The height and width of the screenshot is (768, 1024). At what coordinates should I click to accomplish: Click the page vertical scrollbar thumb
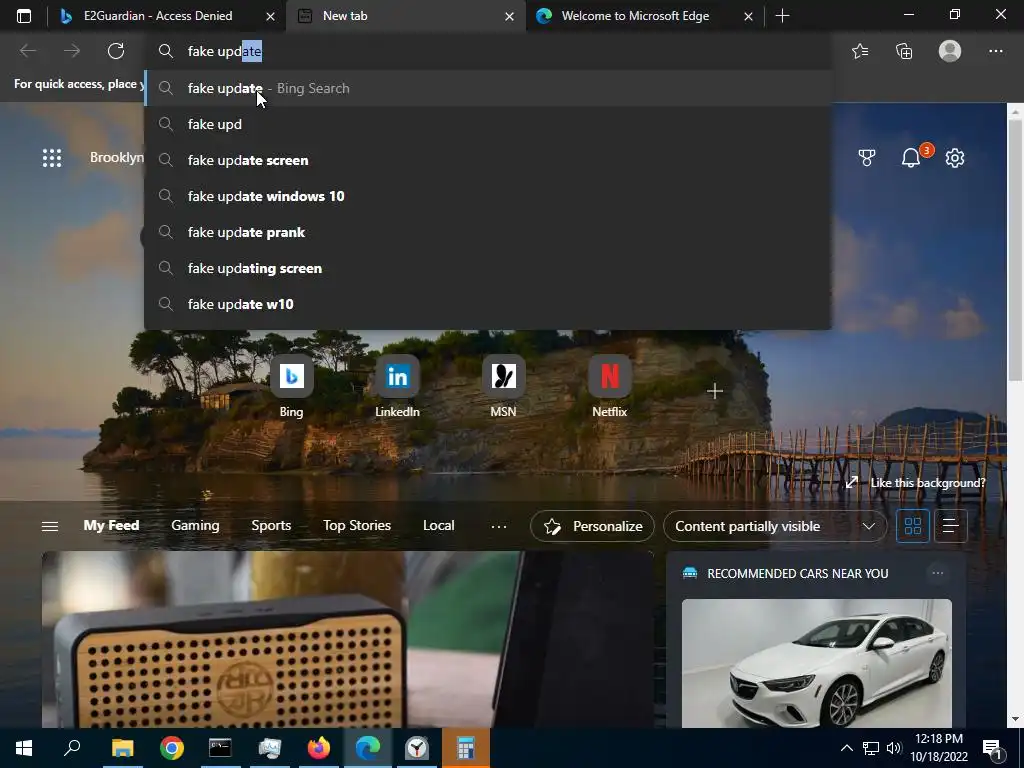1014,251
